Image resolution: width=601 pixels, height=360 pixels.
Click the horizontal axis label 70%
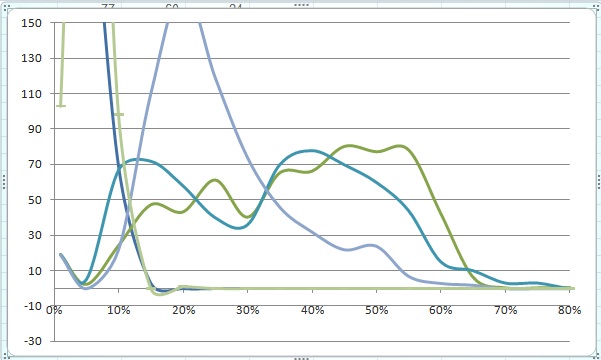pyautogui.click(x=506, y=310)
